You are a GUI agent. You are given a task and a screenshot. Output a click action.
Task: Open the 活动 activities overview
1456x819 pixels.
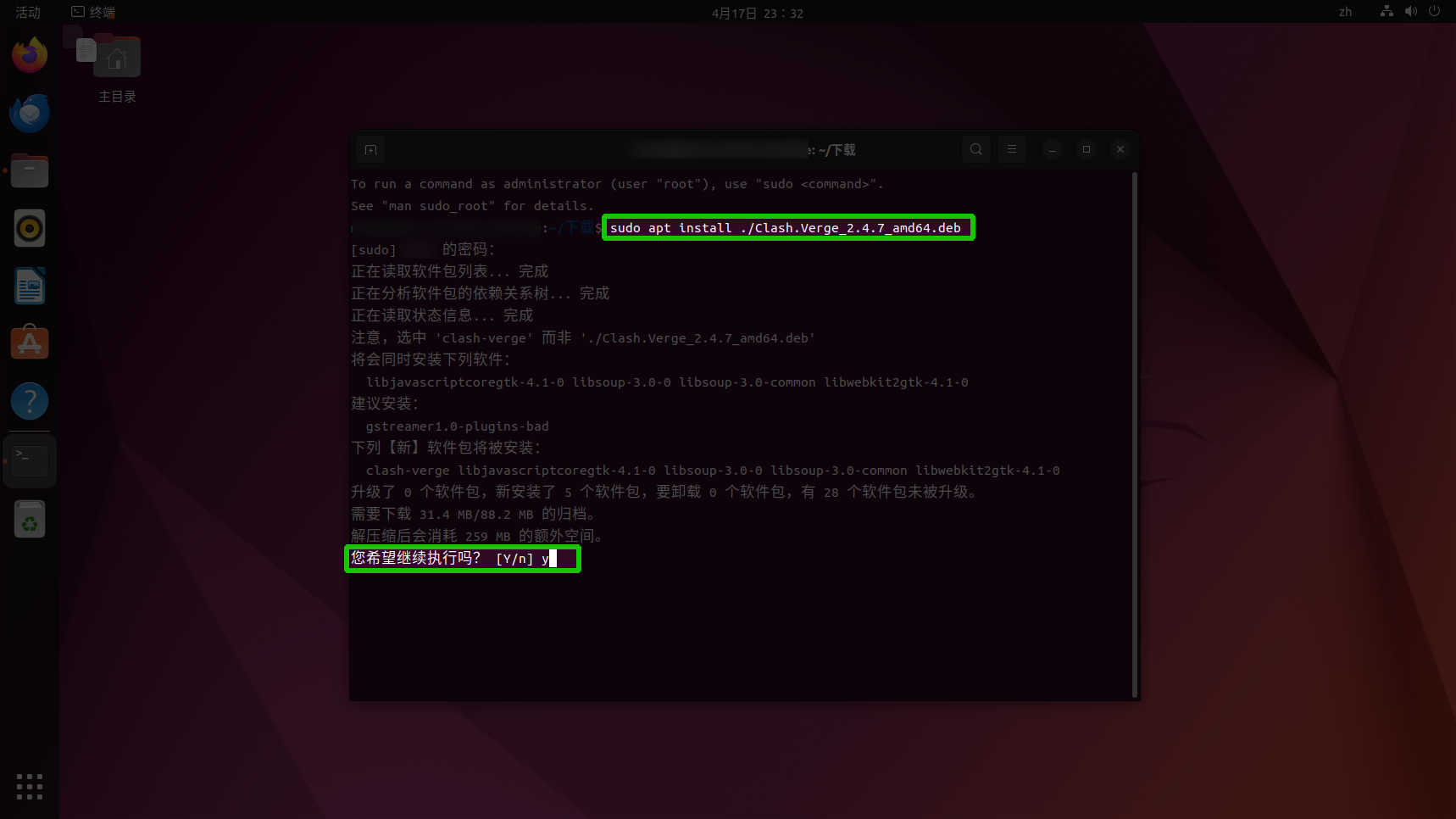point(28,12)
